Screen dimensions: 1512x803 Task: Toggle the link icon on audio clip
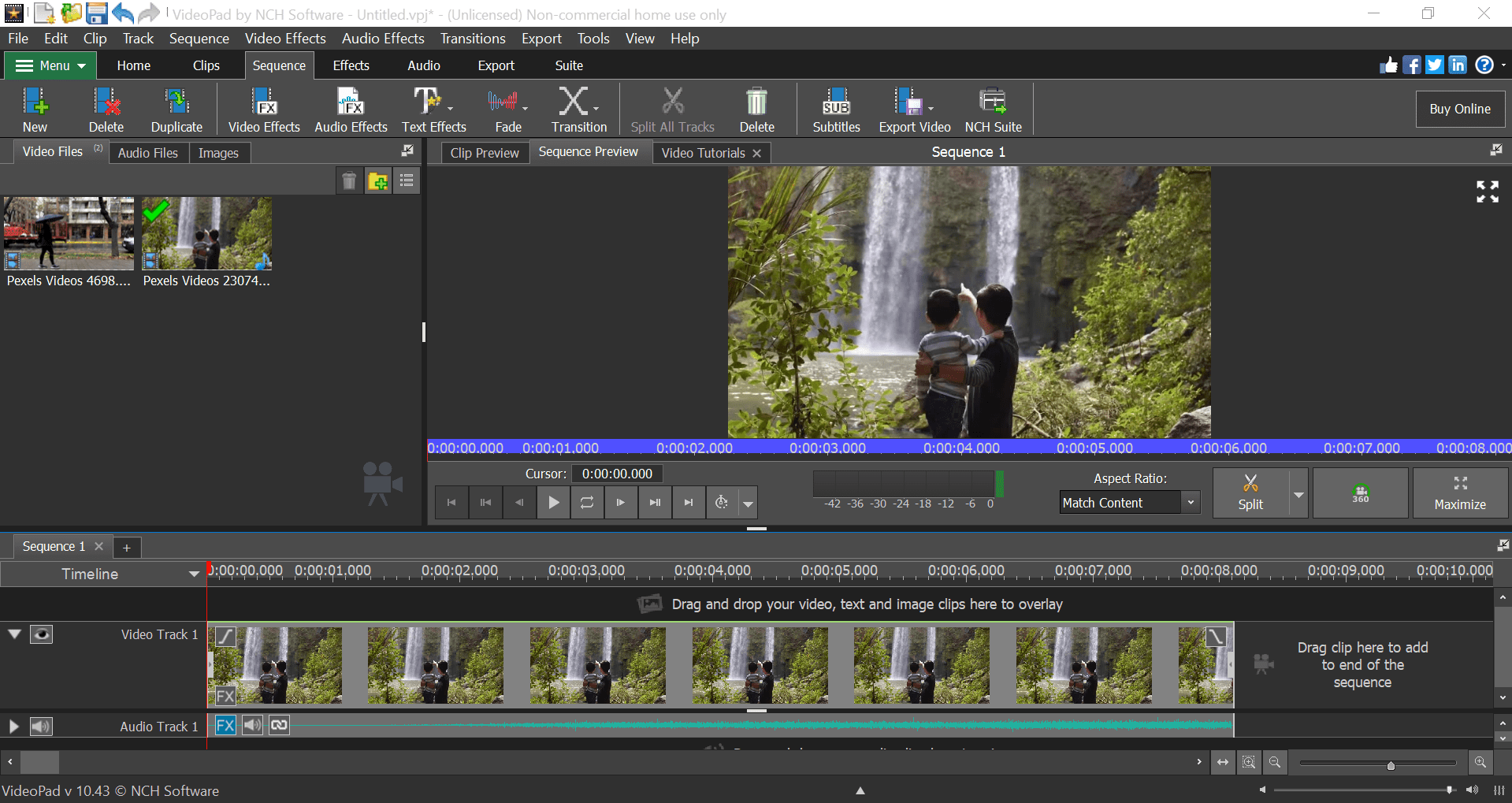[x=280, y=725]
